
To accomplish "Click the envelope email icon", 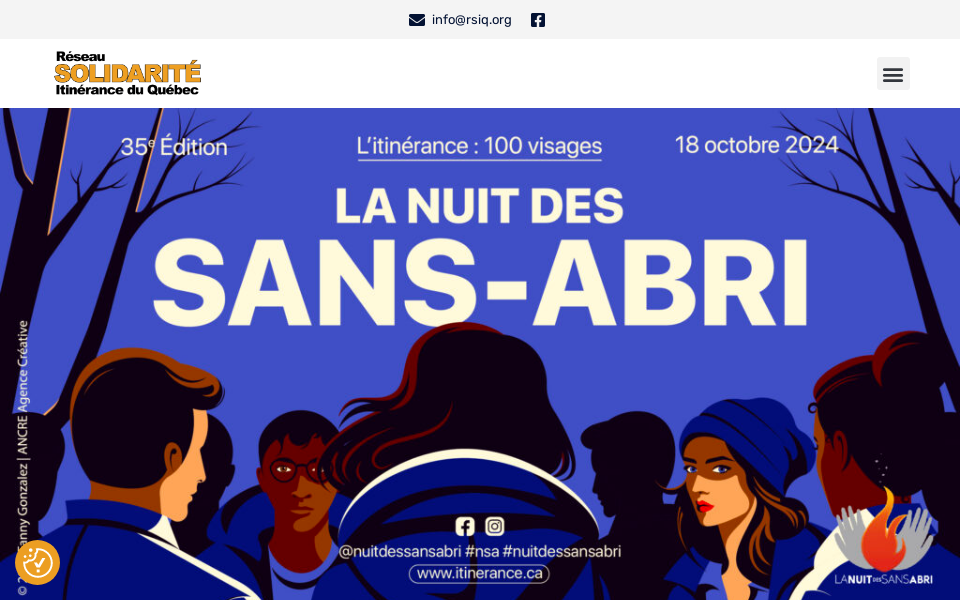I will pos(416,20).
